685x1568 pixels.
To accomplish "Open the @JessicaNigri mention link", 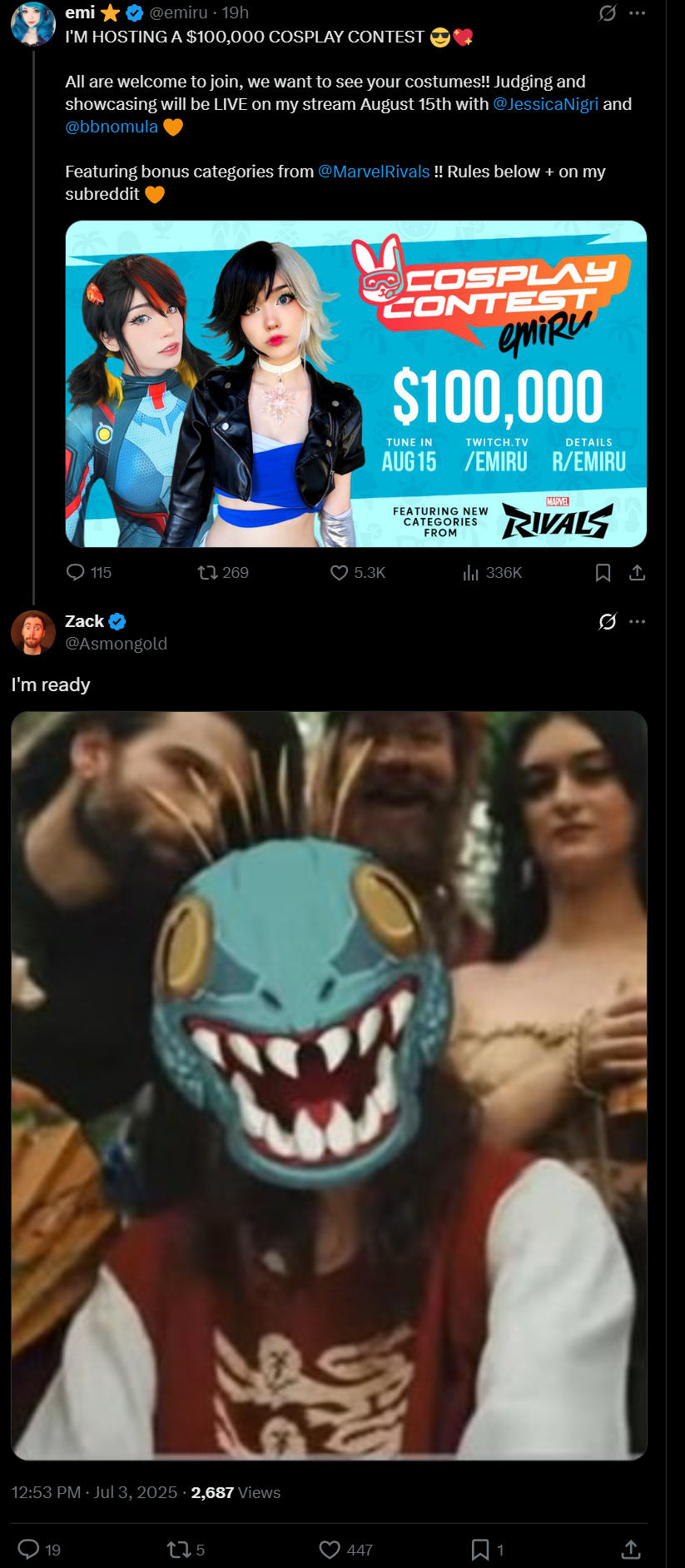I will [545, 104].
